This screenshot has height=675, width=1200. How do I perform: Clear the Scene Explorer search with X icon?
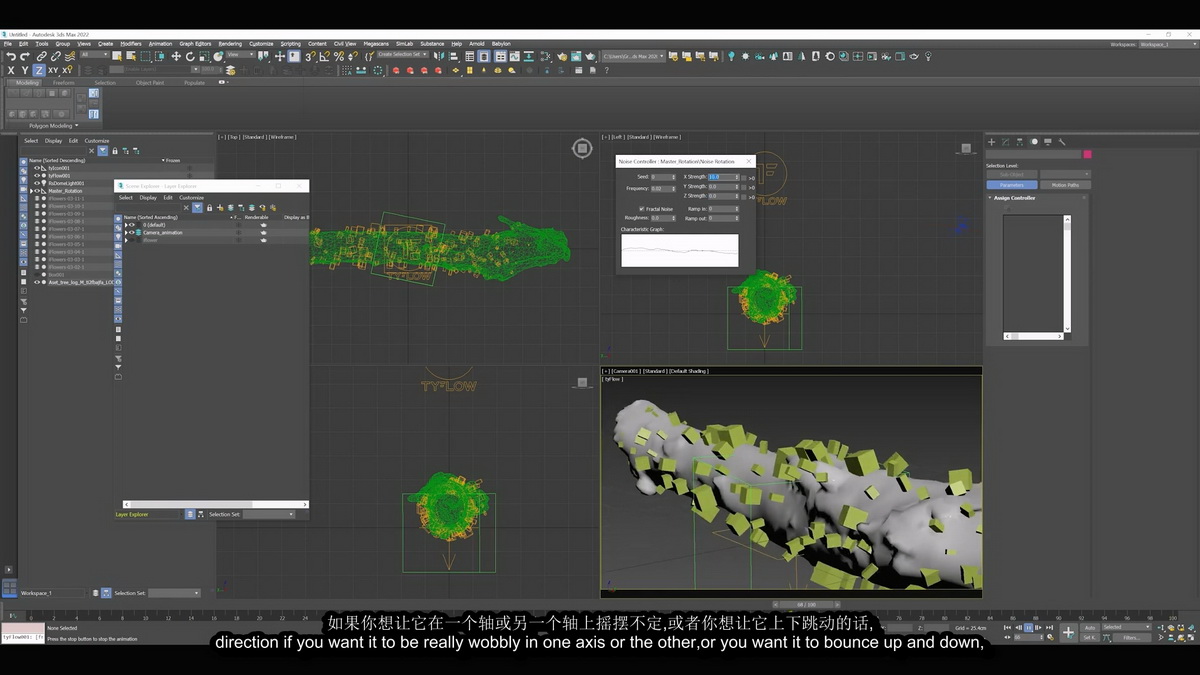[91, 151]
